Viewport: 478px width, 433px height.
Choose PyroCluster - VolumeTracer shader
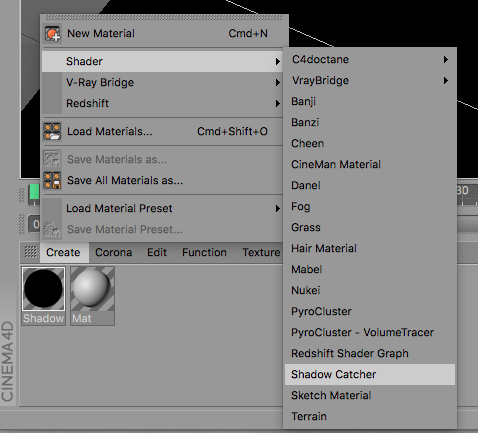coord(370,332)
